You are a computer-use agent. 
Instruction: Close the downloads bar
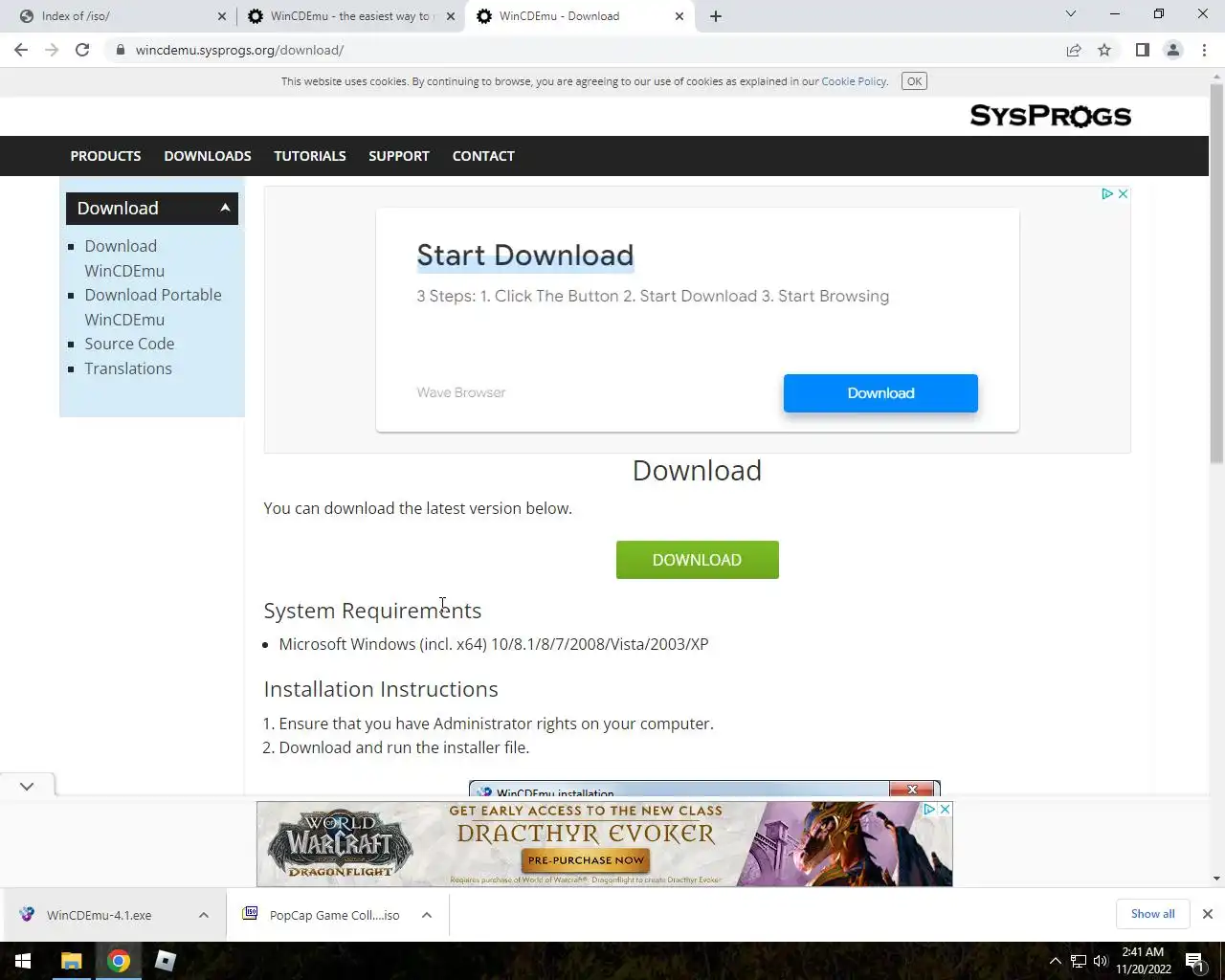pyautogui.click(x=1208, y=914)
